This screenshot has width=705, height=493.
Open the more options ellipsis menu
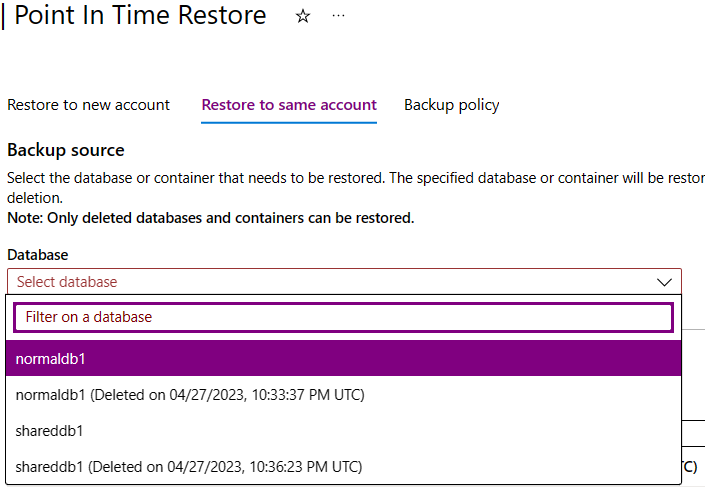pyautogui.click(x=338, y=17)
